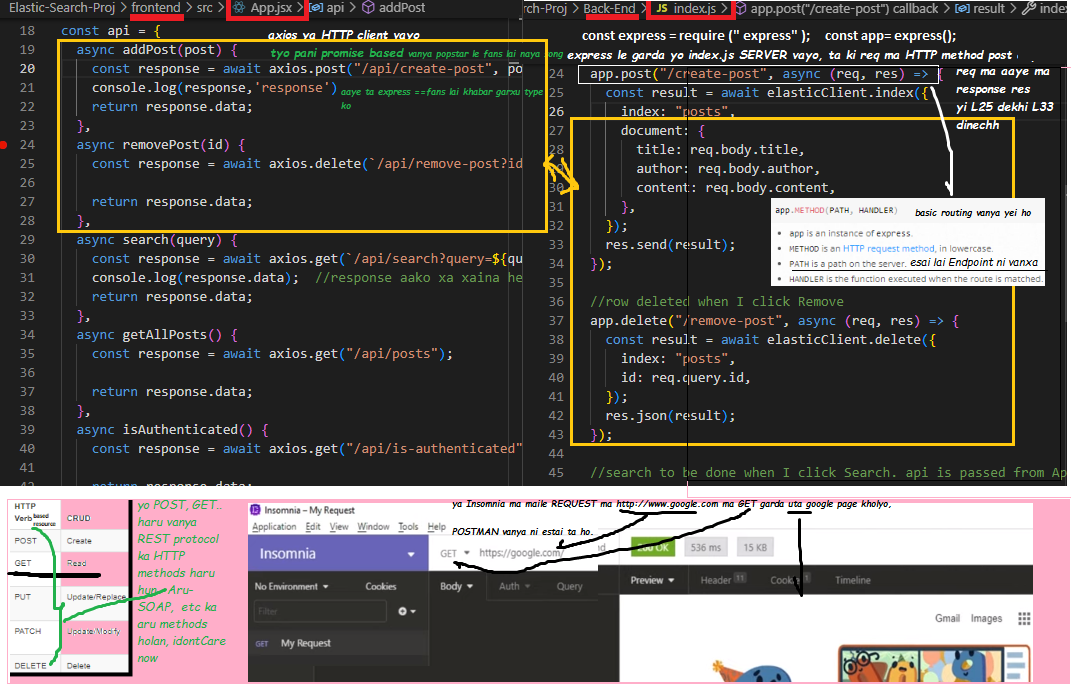Open the Preview mode dropdown
The image size is (1071, 684).
pyautogui.click(x=652, y=580)
